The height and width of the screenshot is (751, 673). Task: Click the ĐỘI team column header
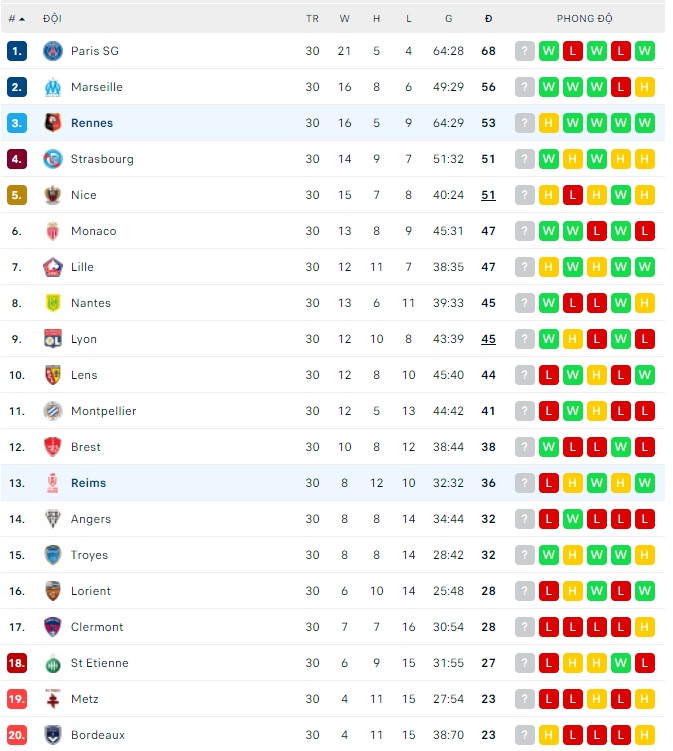coord(52,19)
